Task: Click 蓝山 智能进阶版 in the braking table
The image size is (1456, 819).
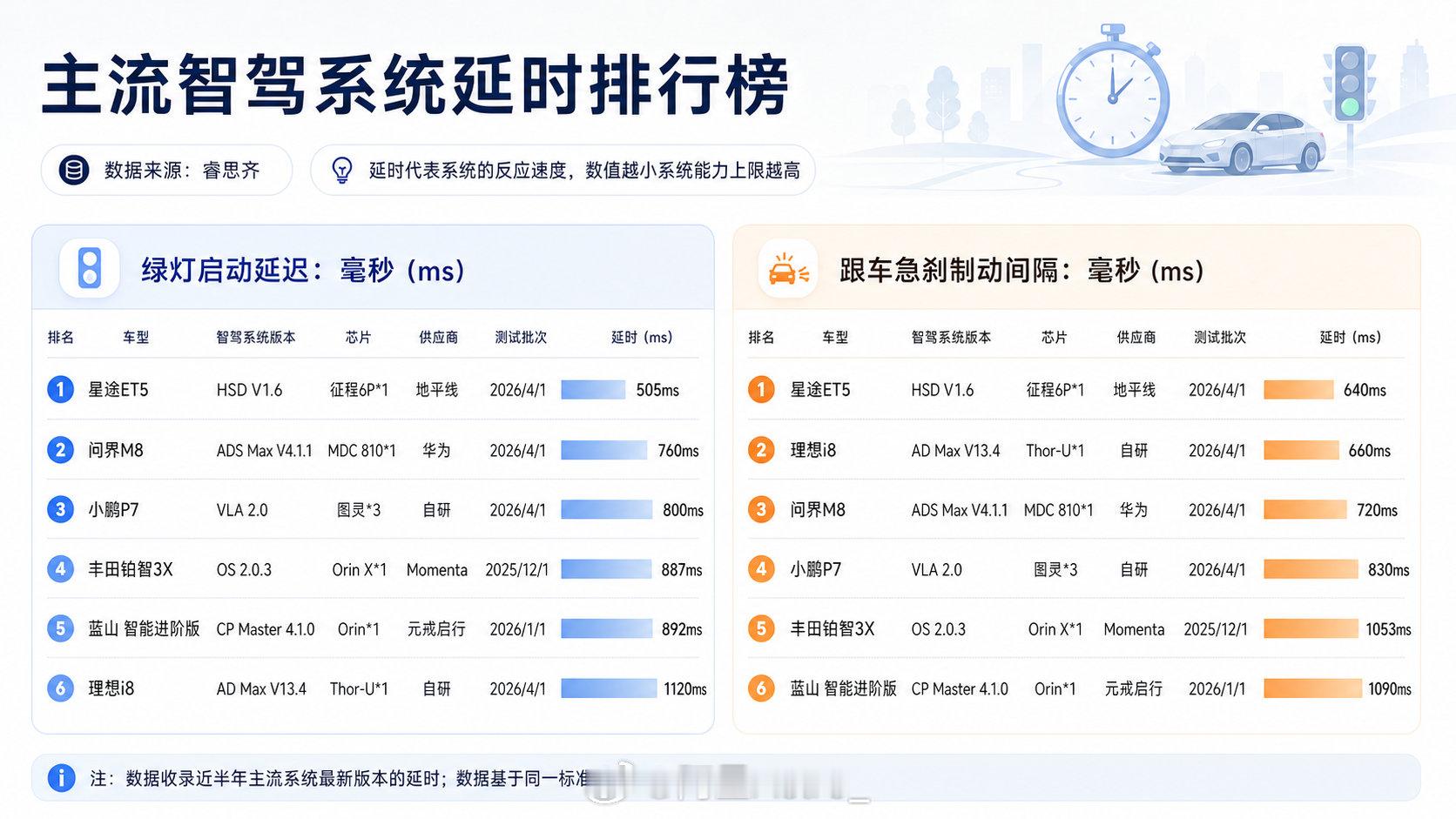Action: click(843, 688)
